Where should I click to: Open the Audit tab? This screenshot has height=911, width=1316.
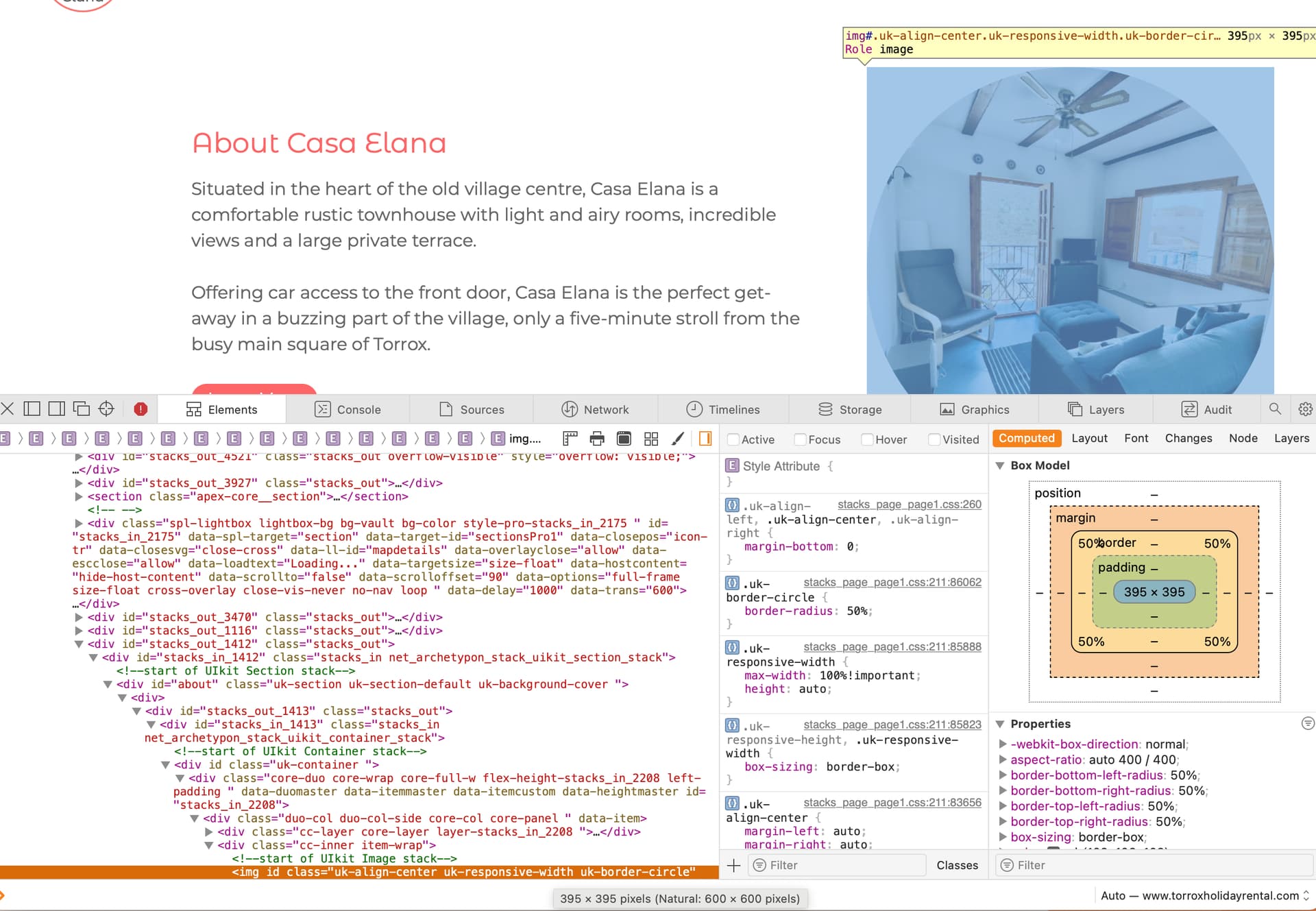click(x=1206, y=409)
